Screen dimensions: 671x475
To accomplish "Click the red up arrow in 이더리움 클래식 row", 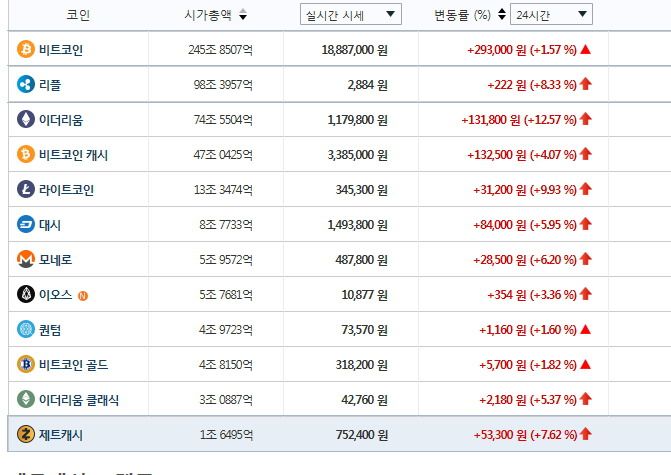I will [585, 399].
